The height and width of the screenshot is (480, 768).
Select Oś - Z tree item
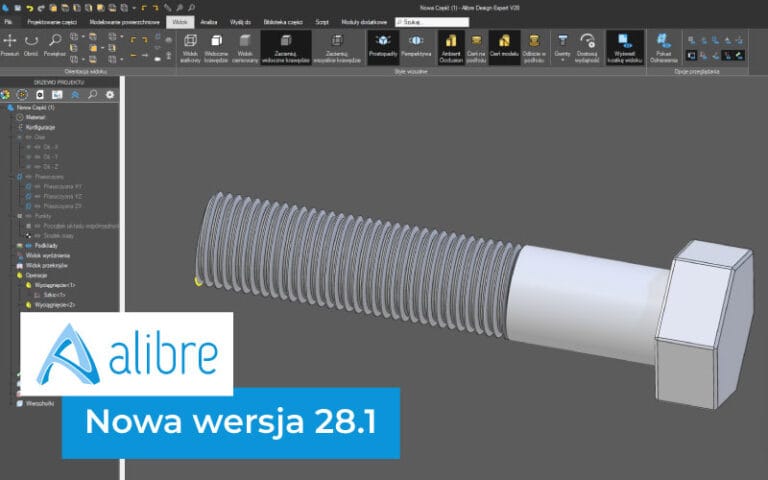(x=50, y=167)
